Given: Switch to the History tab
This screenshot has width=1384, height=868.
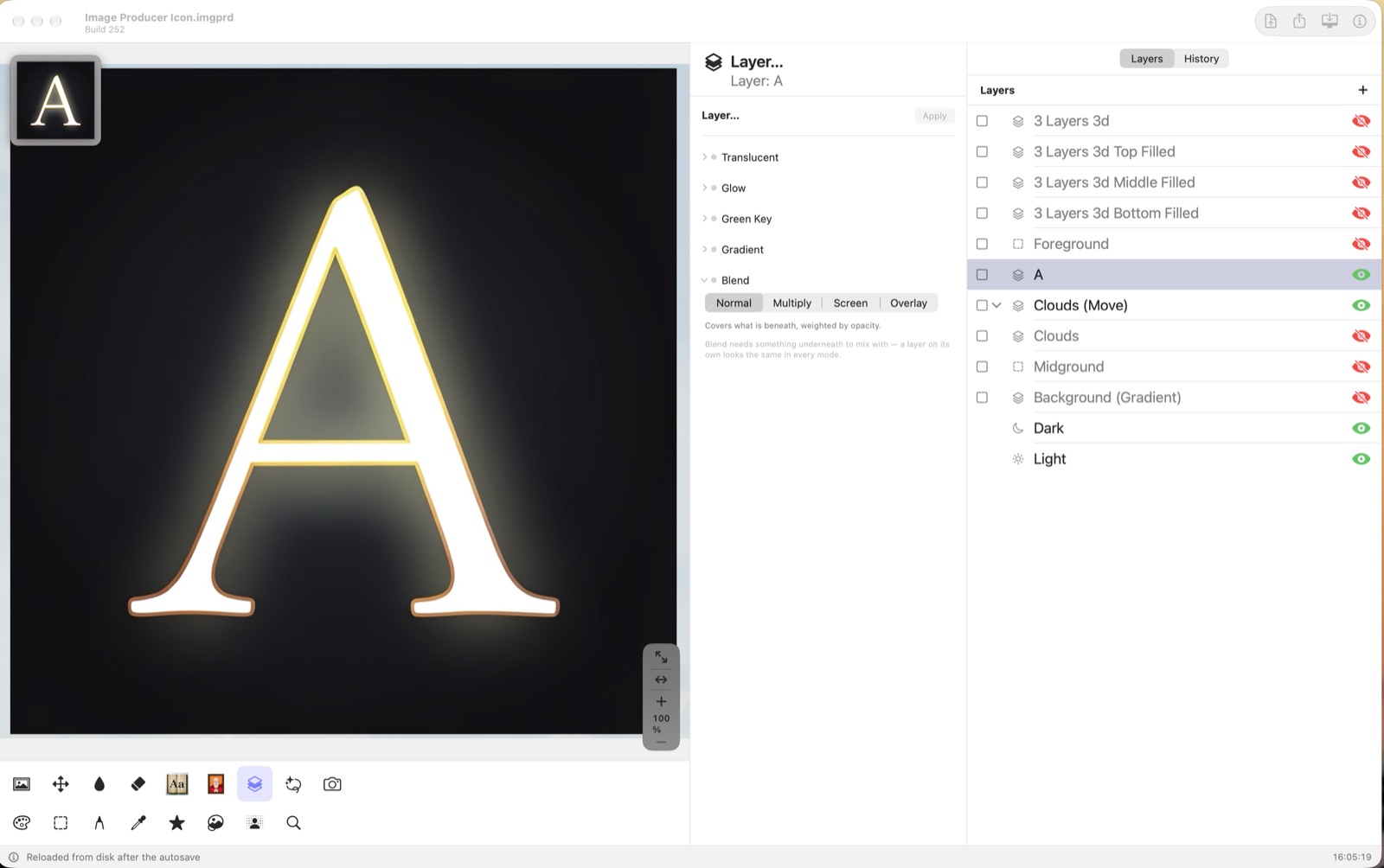Looking at the screenshot, I should click(x=1201, y=59).
